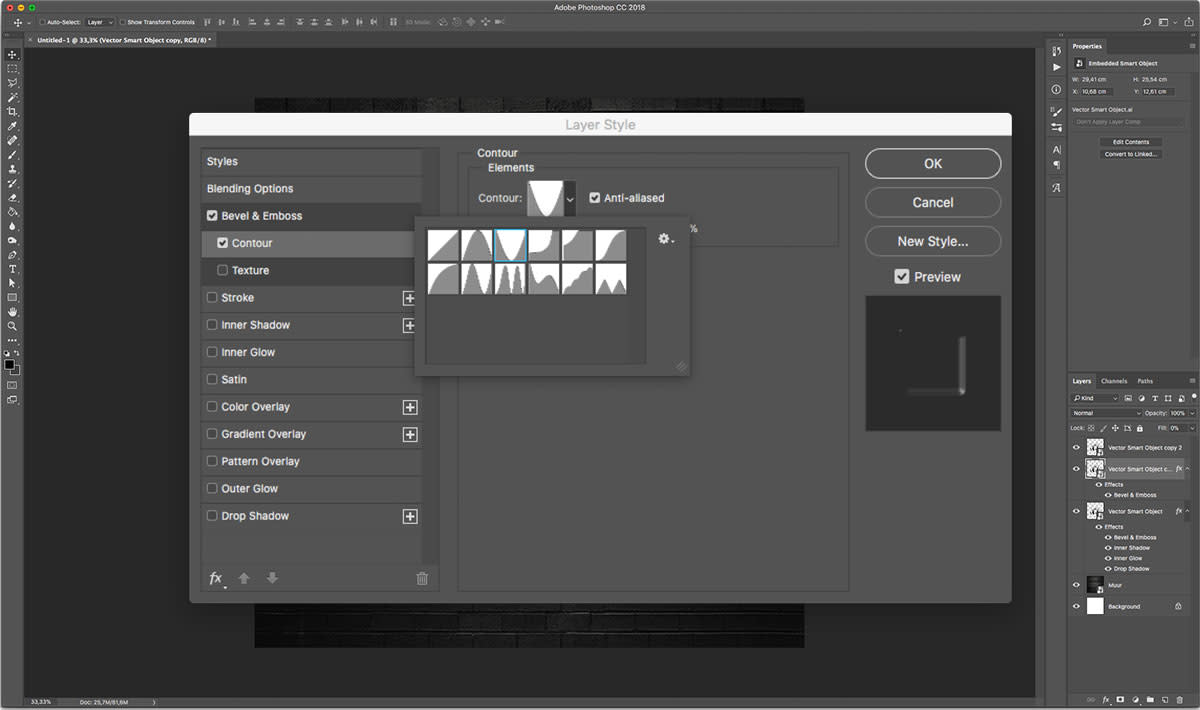This screenshot has width=1200, height=710.
Task: Click the New Style... button
Action: (933, 241)
